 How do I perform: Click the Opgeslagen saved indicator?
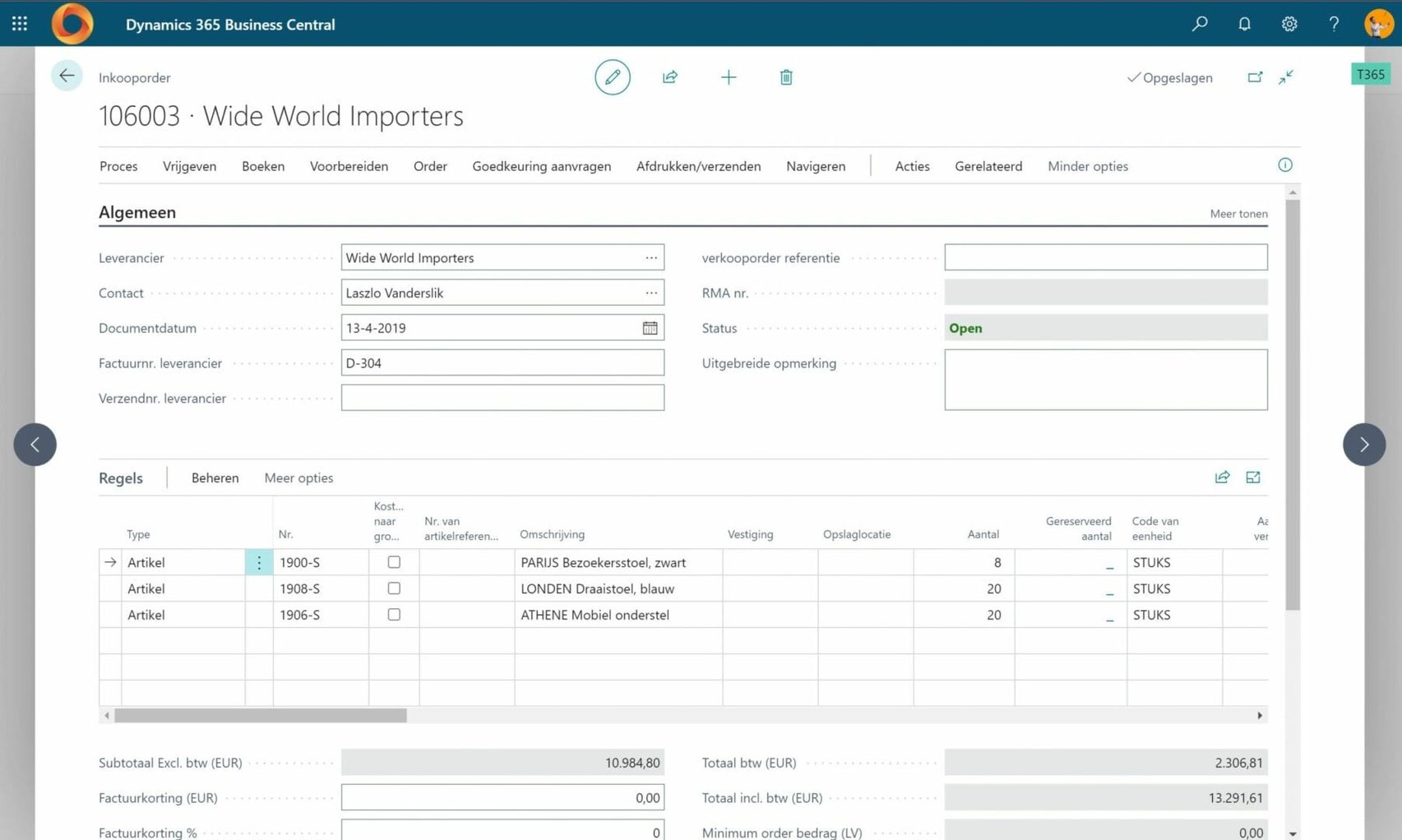(x=1169, y=77)
